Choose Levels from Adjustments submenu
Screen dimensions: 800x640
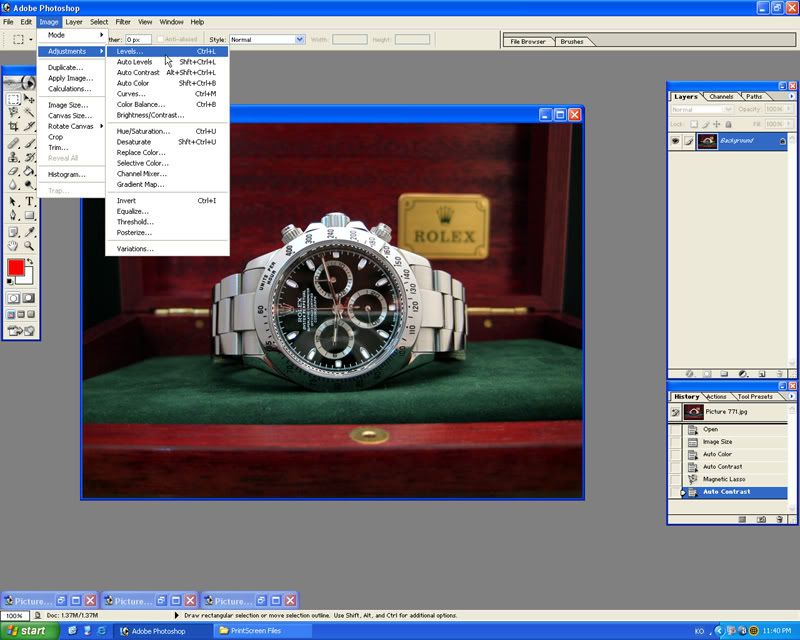tap(167, 52)
